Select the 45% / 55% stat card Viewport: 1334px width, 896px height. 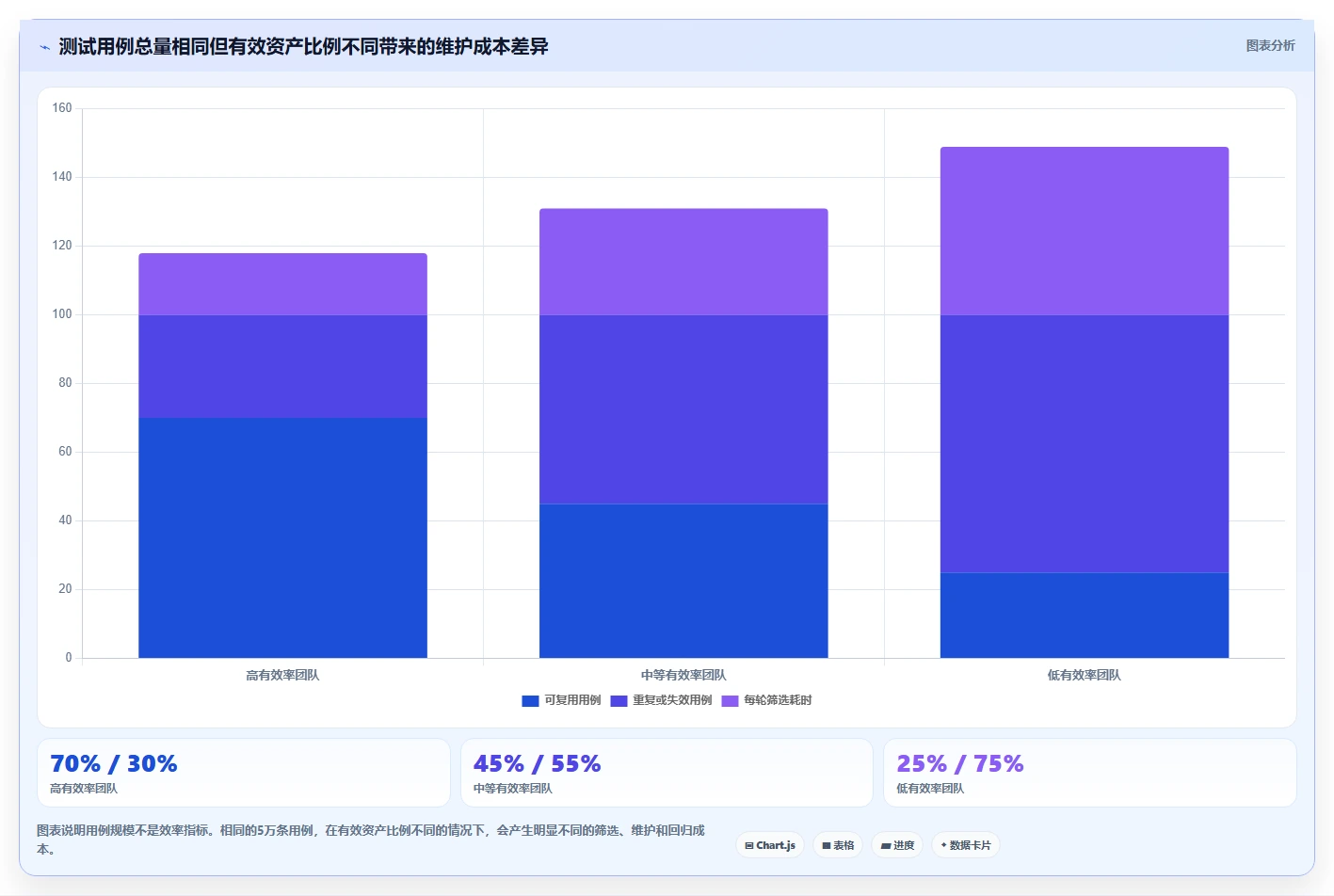(667, 773)
